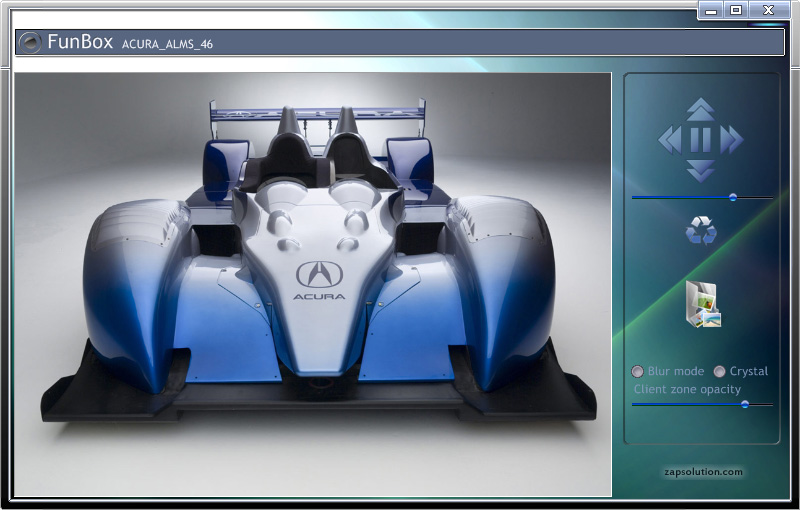Go to next image with right arrow
The height and width of the screenshot is (510, 800).
tap(732, 140)
